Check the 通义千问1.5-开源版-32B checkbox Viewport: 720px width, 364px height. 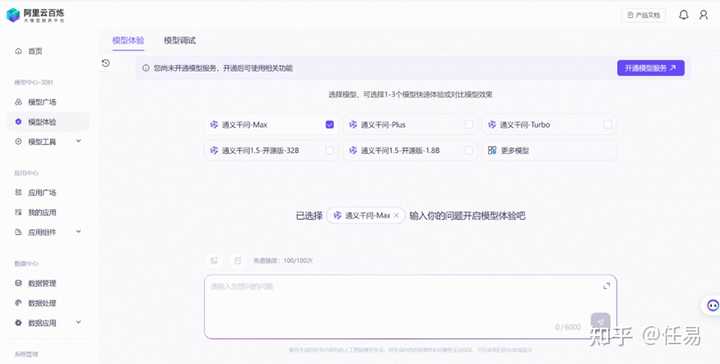[330, 150]
